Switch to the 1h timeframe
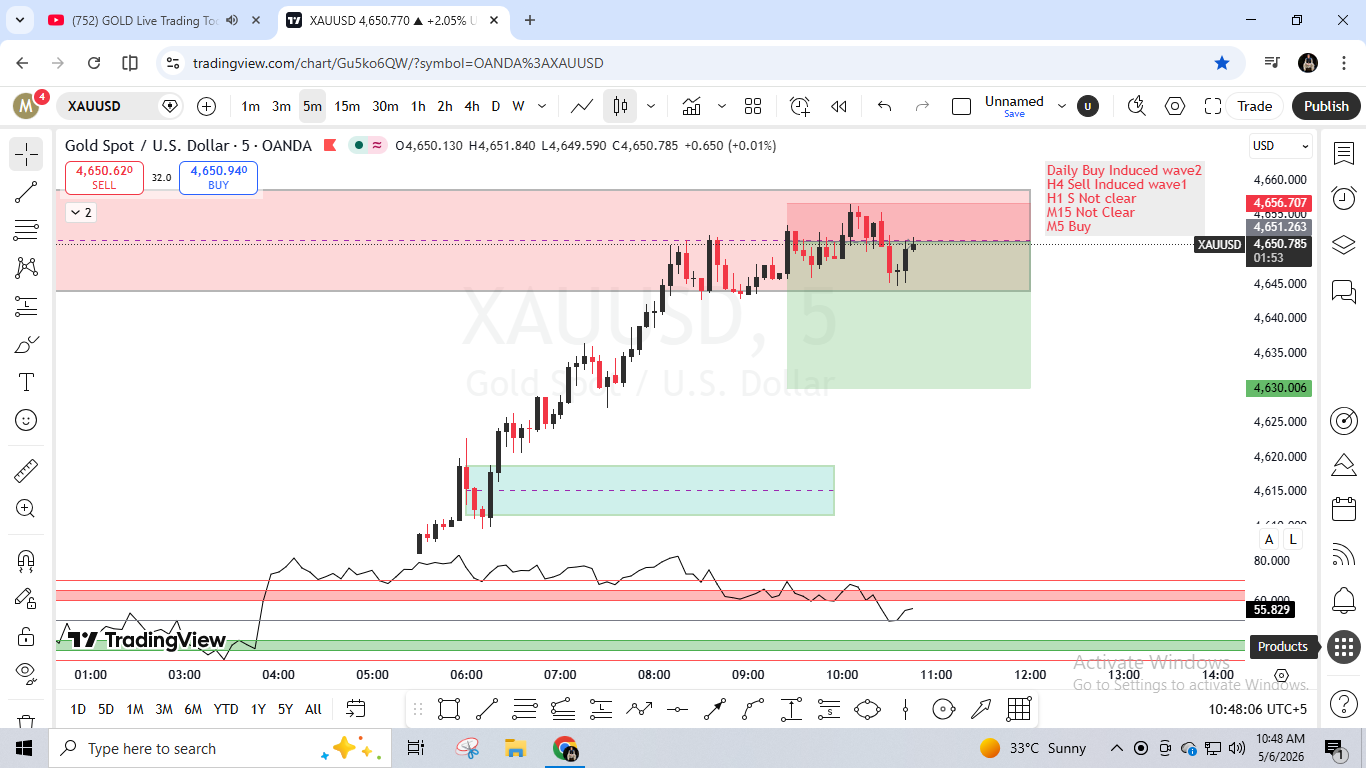The image size is (1366, 768). pos(418,106)
